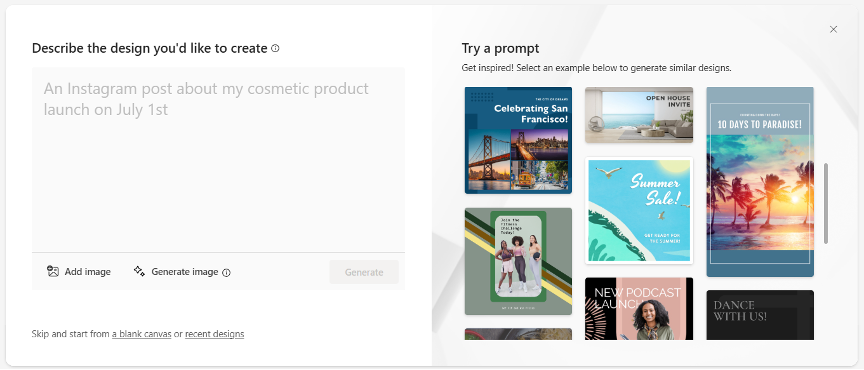Open info icon next to design description heading
The width and height of the screenshot is (864, 370).
coord(276,49)
